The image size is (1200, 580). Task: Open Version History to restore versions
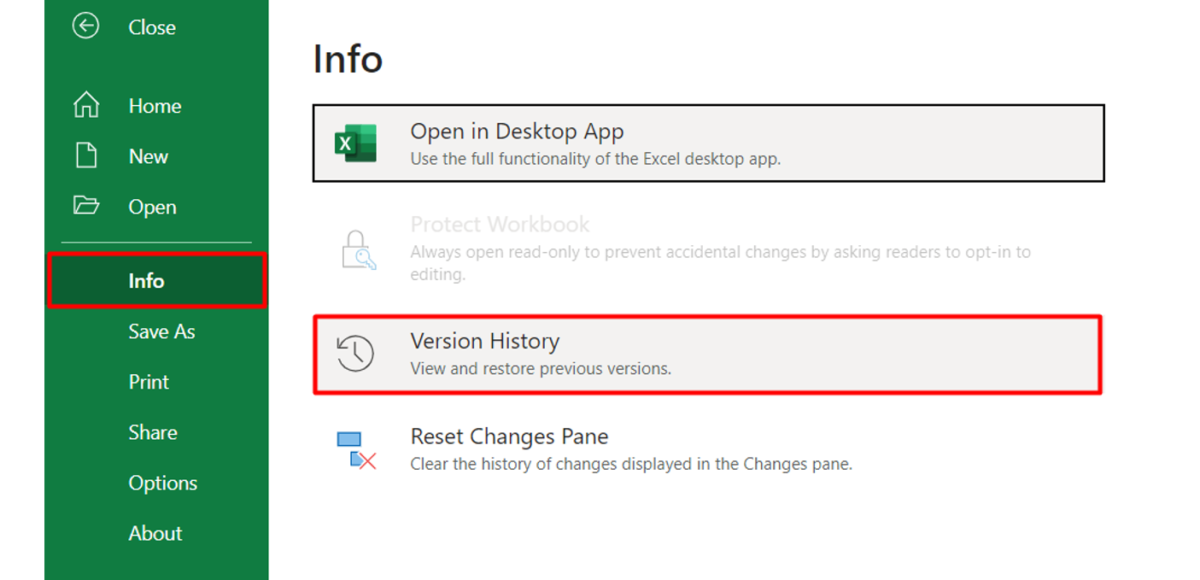coord(708,354)
